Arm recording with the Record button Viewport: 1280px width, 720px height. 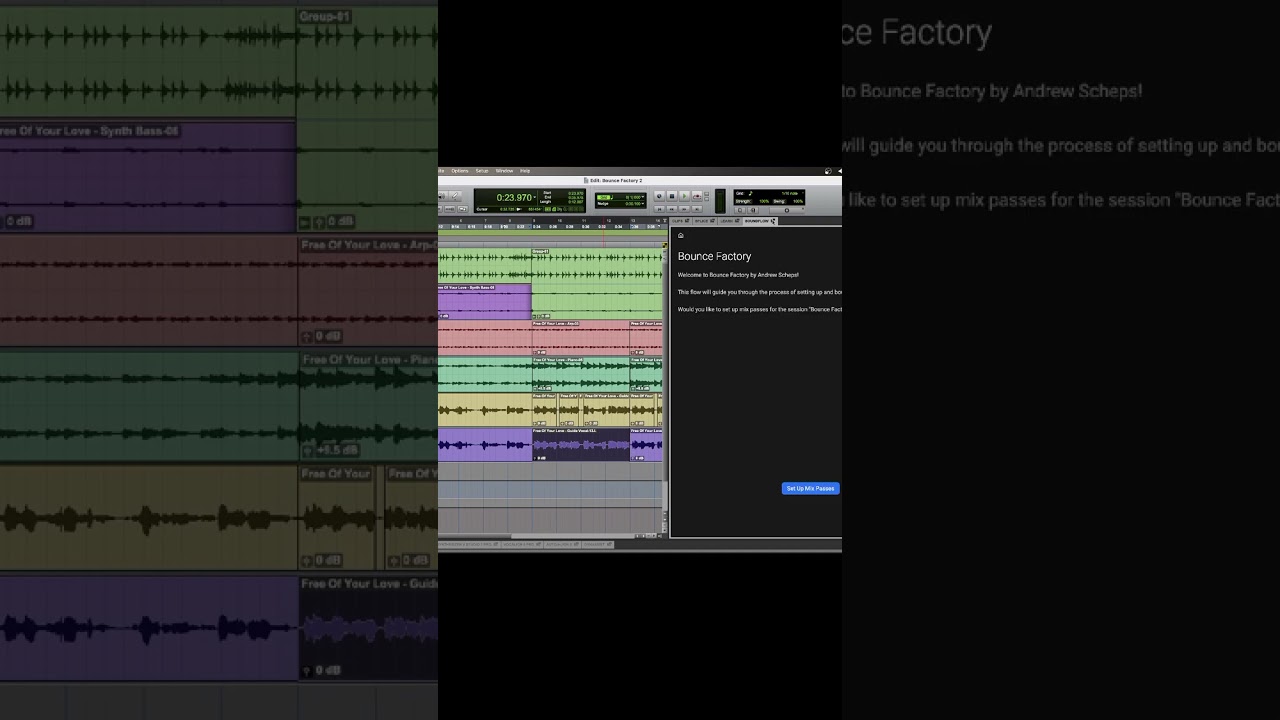tap(697, 196)
